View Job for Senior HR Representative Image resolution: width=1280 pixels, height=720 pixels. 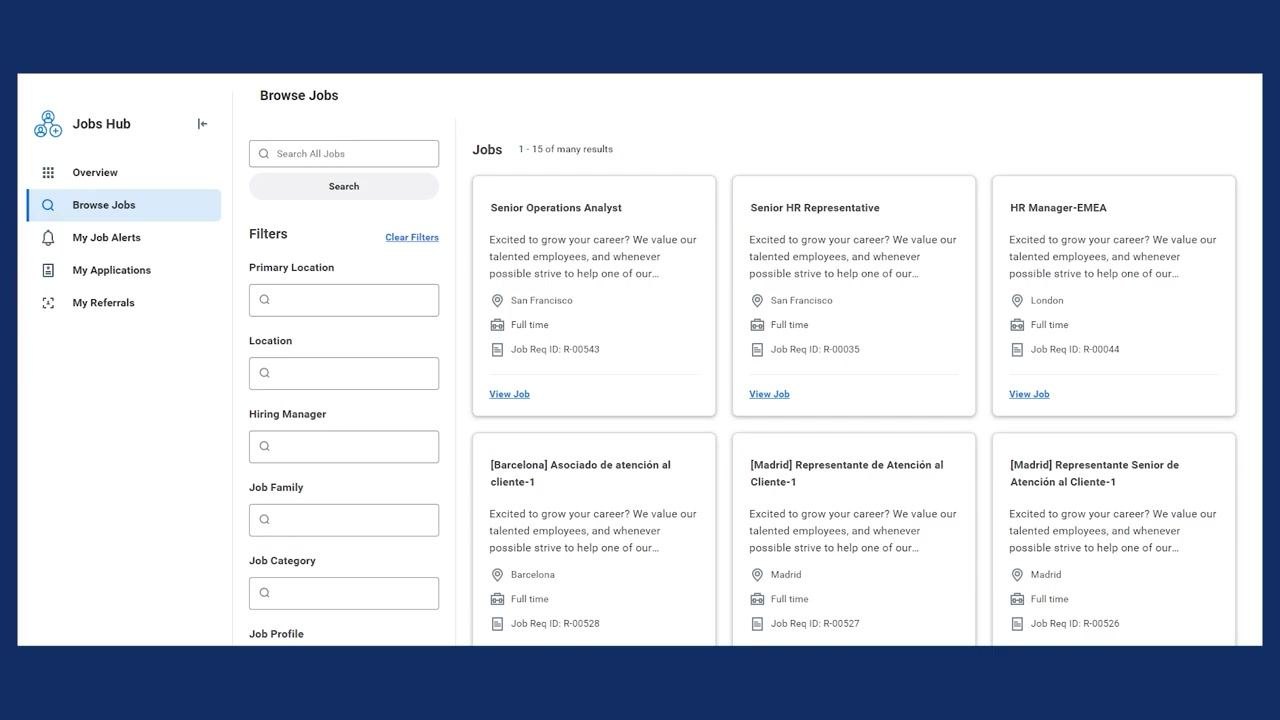(769, 394)
